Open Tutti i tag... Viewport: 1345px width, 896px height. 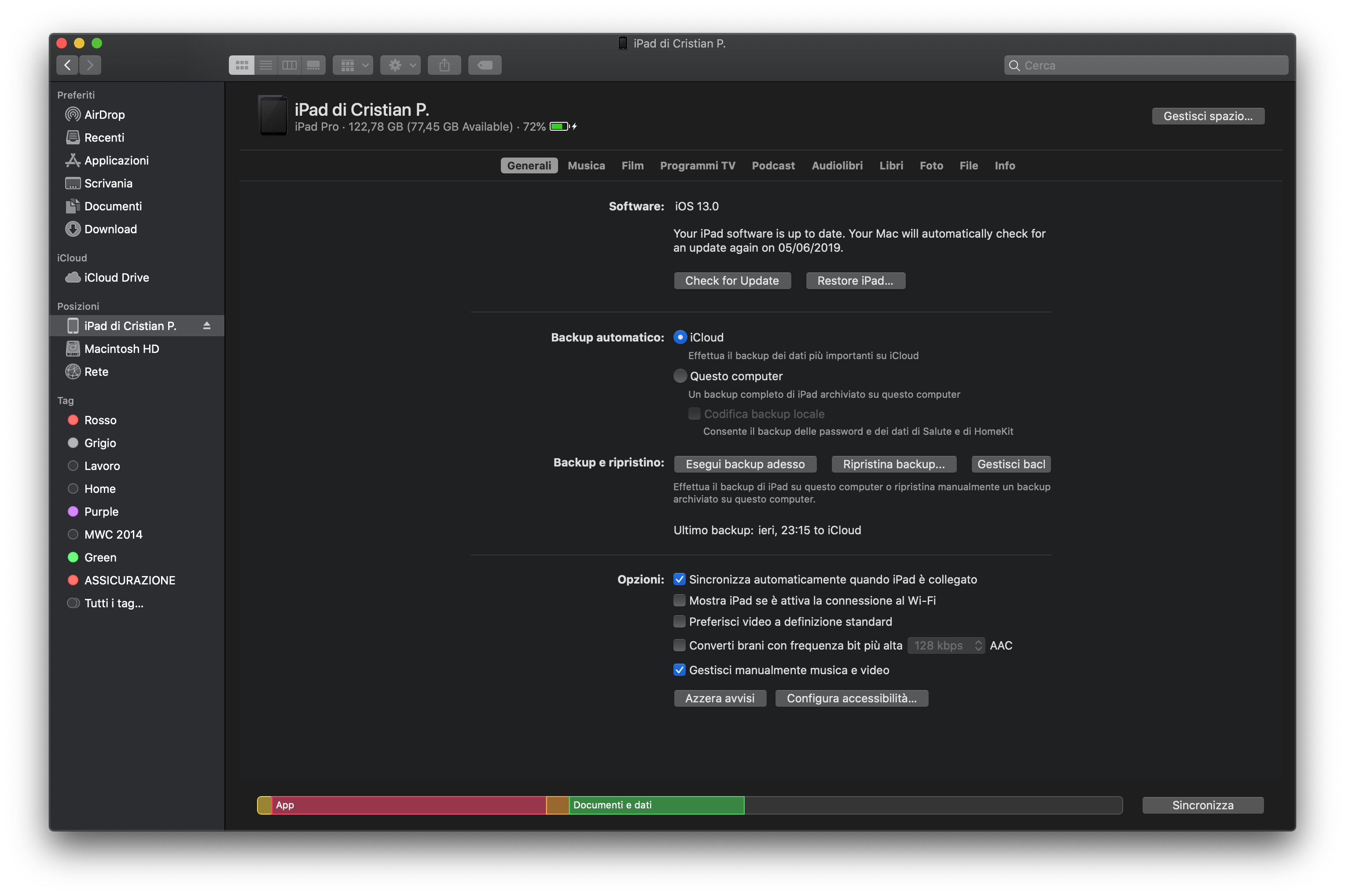(137, 603)
